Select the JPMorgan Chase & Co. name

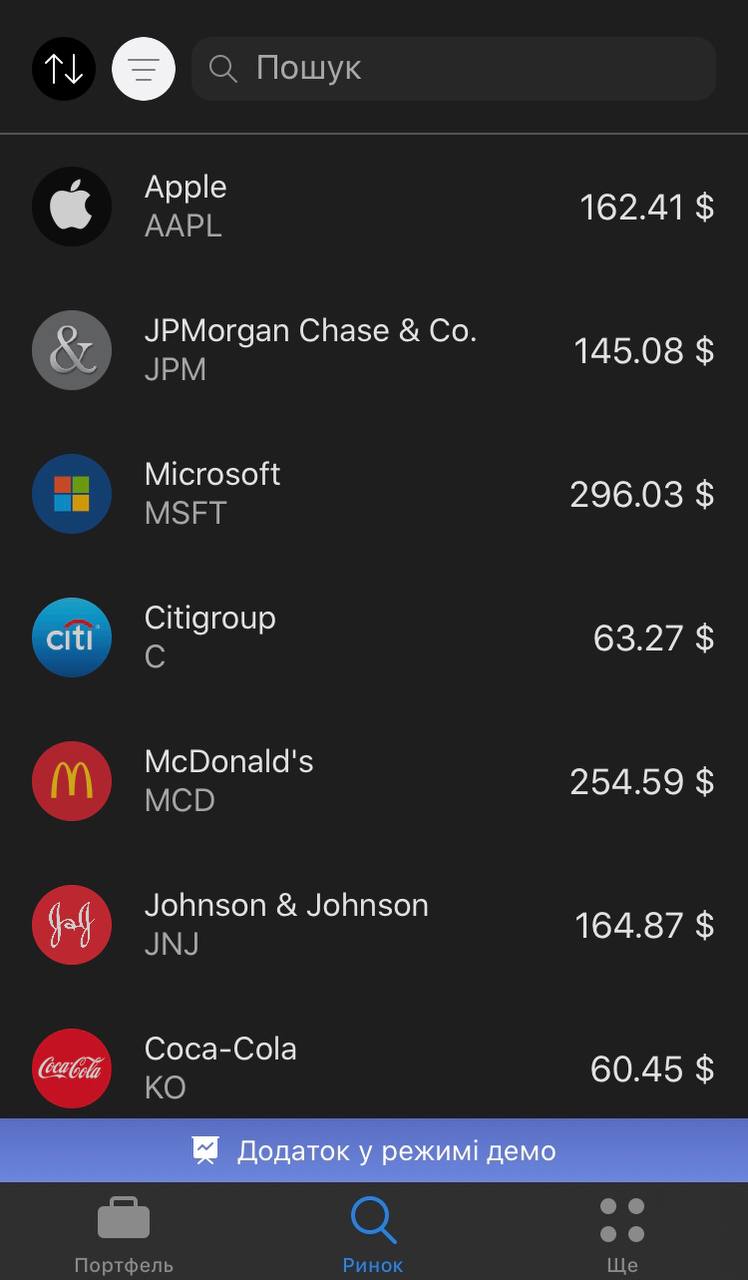tap(310, 331)
